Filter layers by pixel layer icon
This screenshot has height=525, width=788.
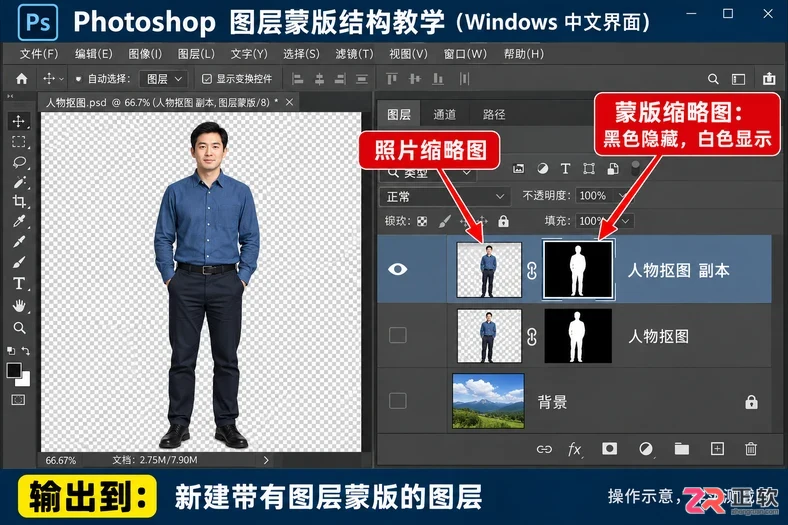(x=518, y=169)
